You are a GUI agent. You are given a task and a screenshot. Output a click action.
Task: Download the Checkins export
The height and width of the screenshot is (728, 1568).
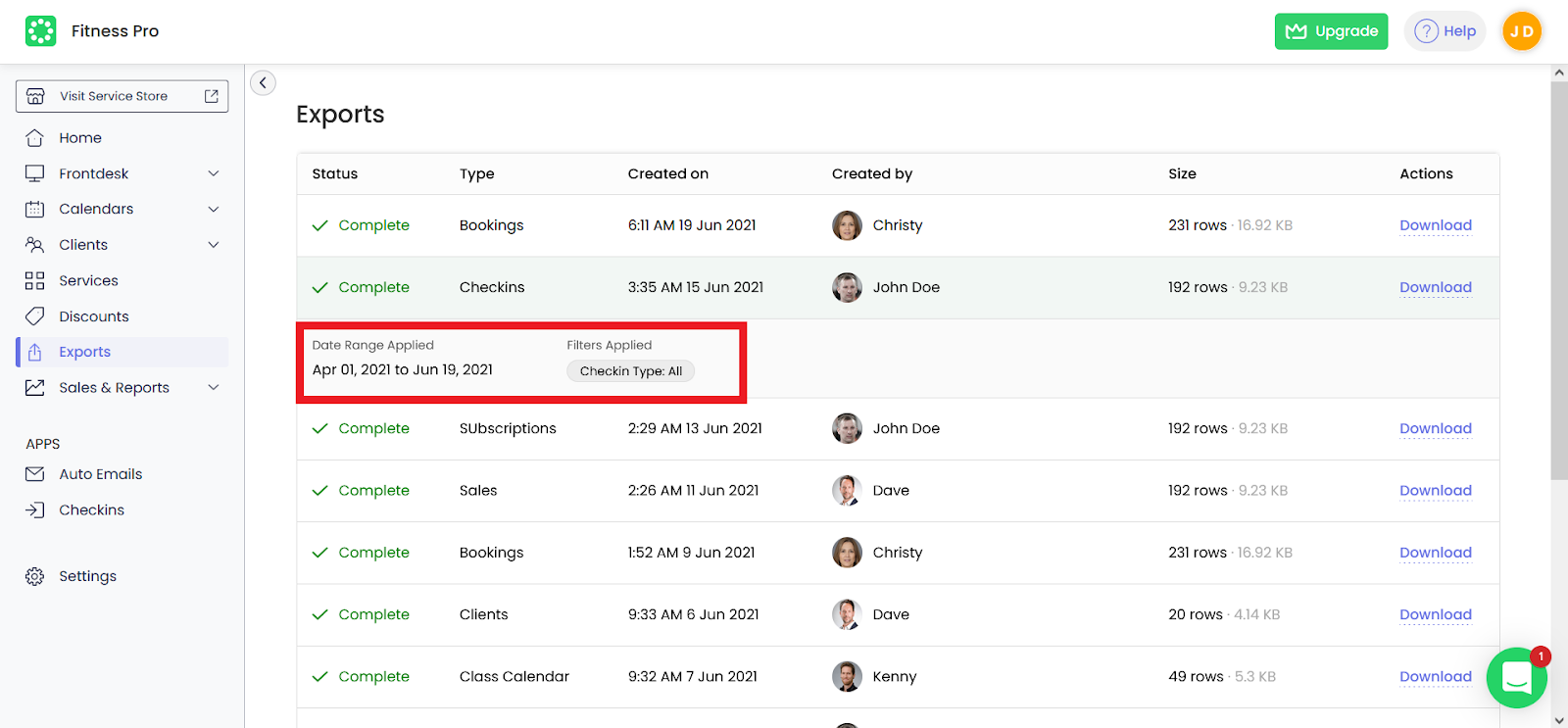[1436, 287]
